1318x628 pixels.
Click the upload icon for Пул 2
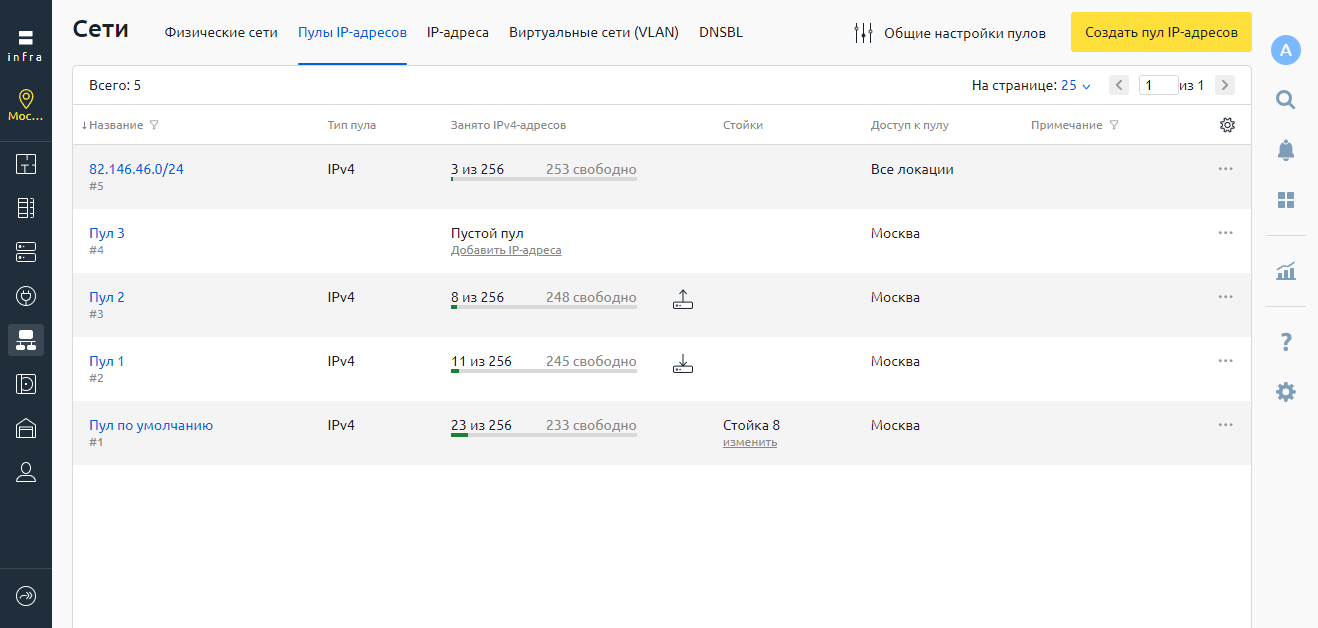point(683,298)
